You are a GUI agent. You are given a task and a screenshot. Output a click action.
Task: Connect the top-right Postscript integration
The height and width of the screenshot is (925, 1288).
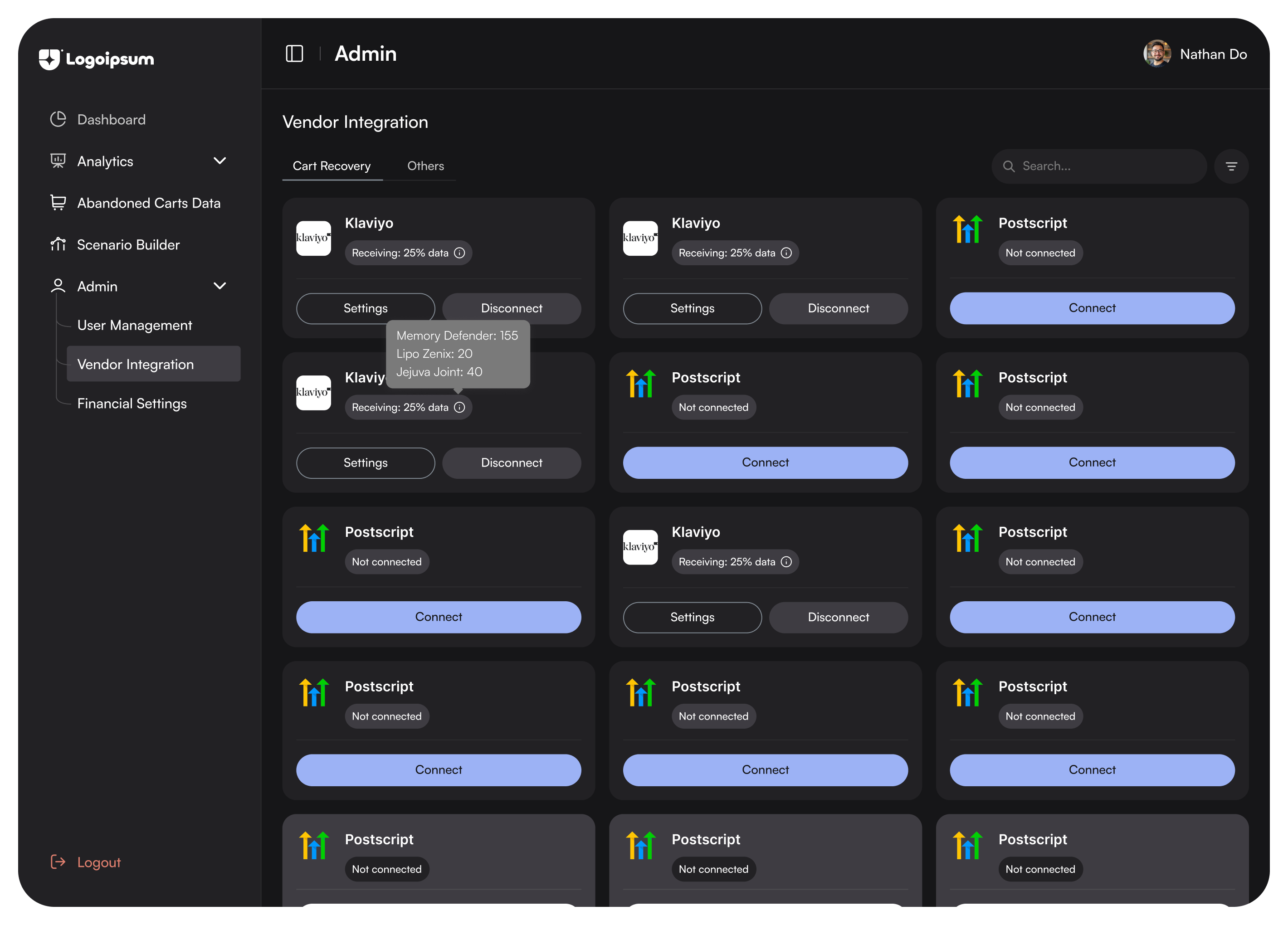1092,308
